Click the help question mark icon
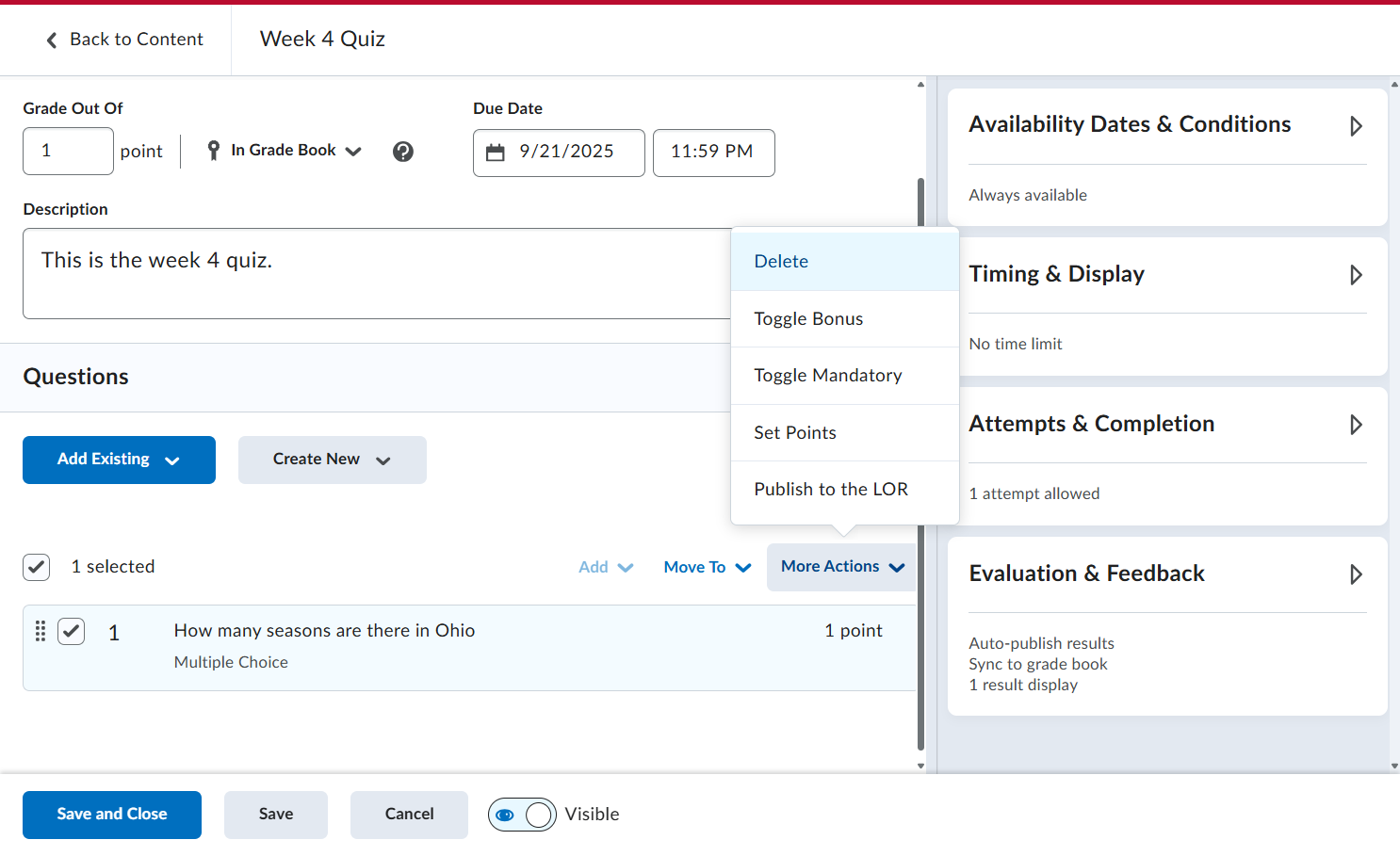This screenshot has width=1400, height=856. [403, 152]
